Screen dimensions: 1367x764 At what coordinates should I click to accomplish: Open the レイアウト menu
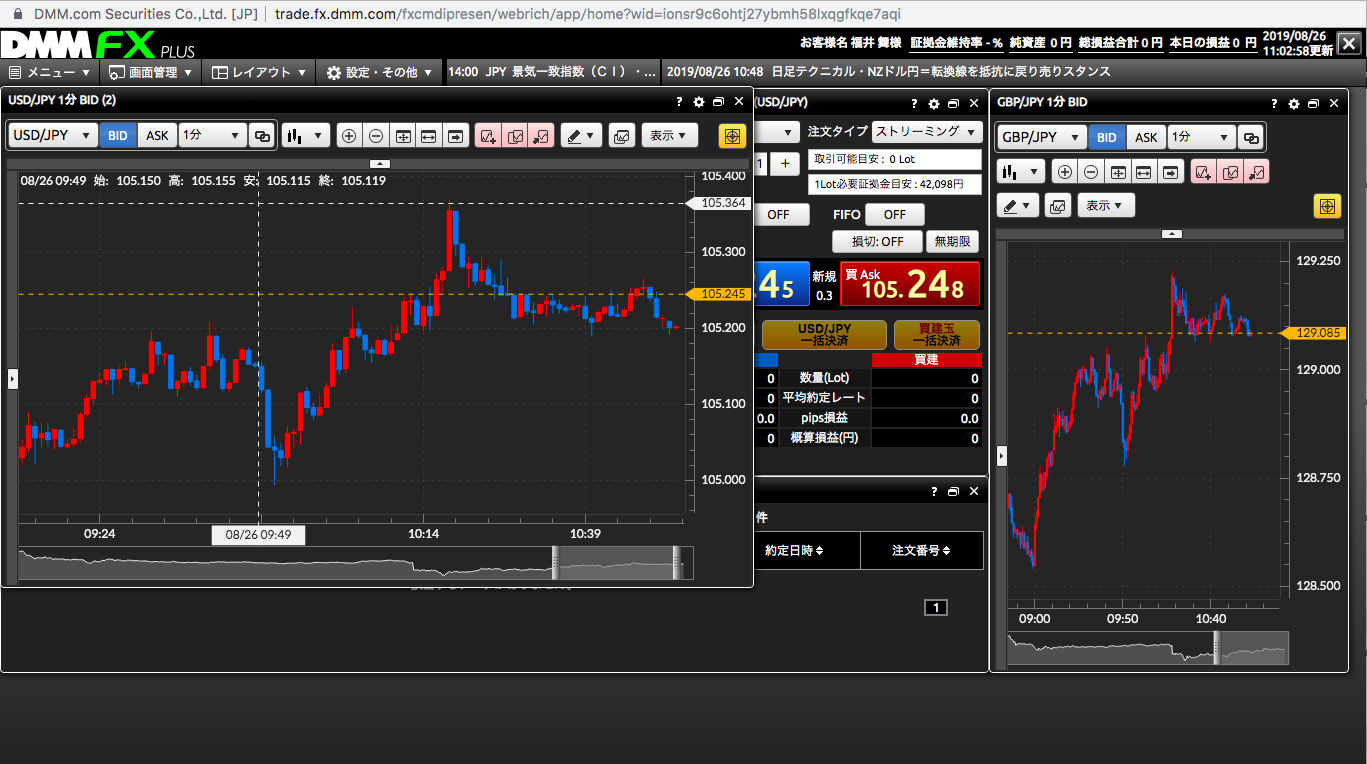tap(259, 72)
